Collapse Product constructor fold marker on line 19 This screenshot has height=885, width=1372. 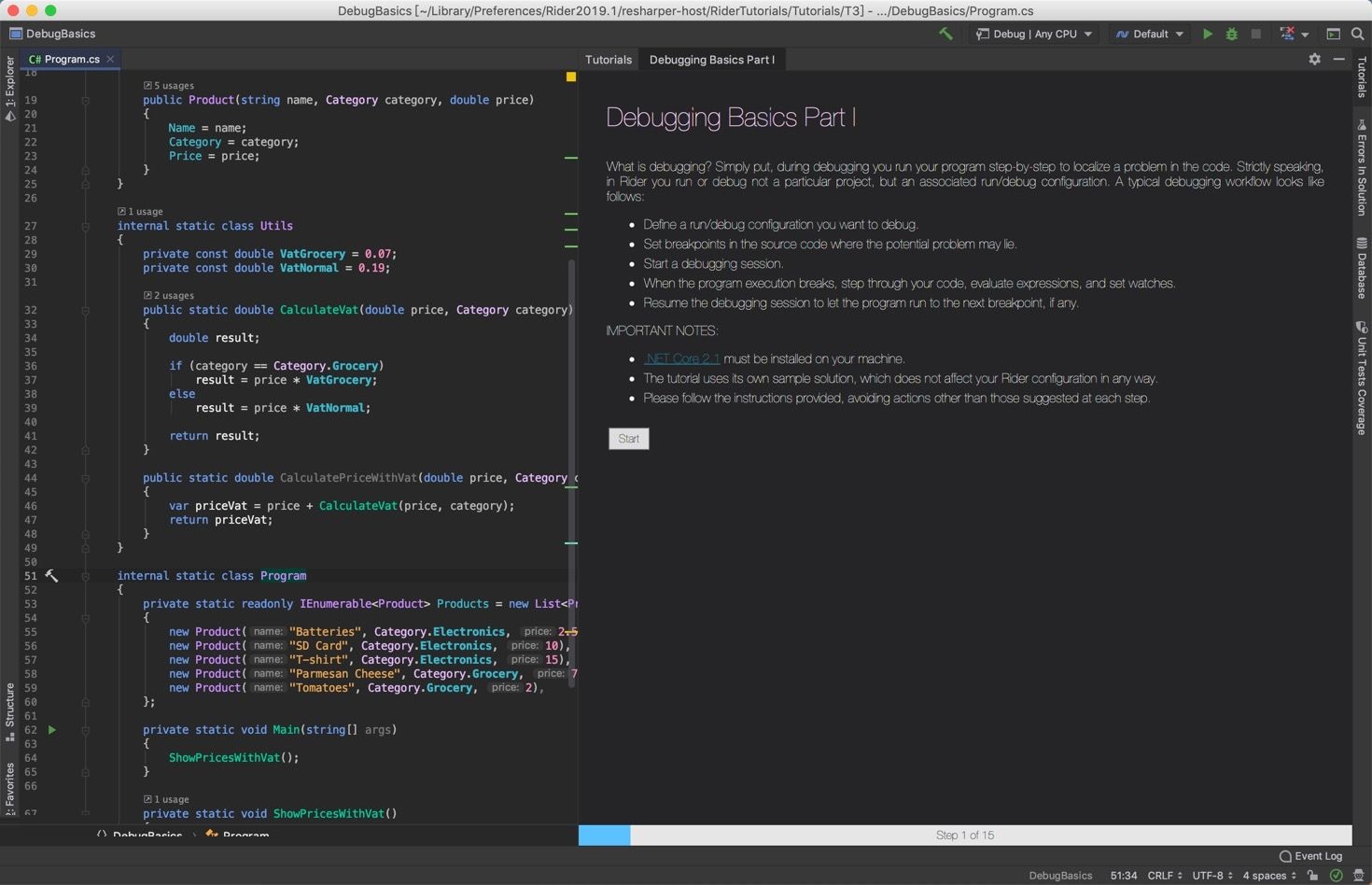point(85,100)
